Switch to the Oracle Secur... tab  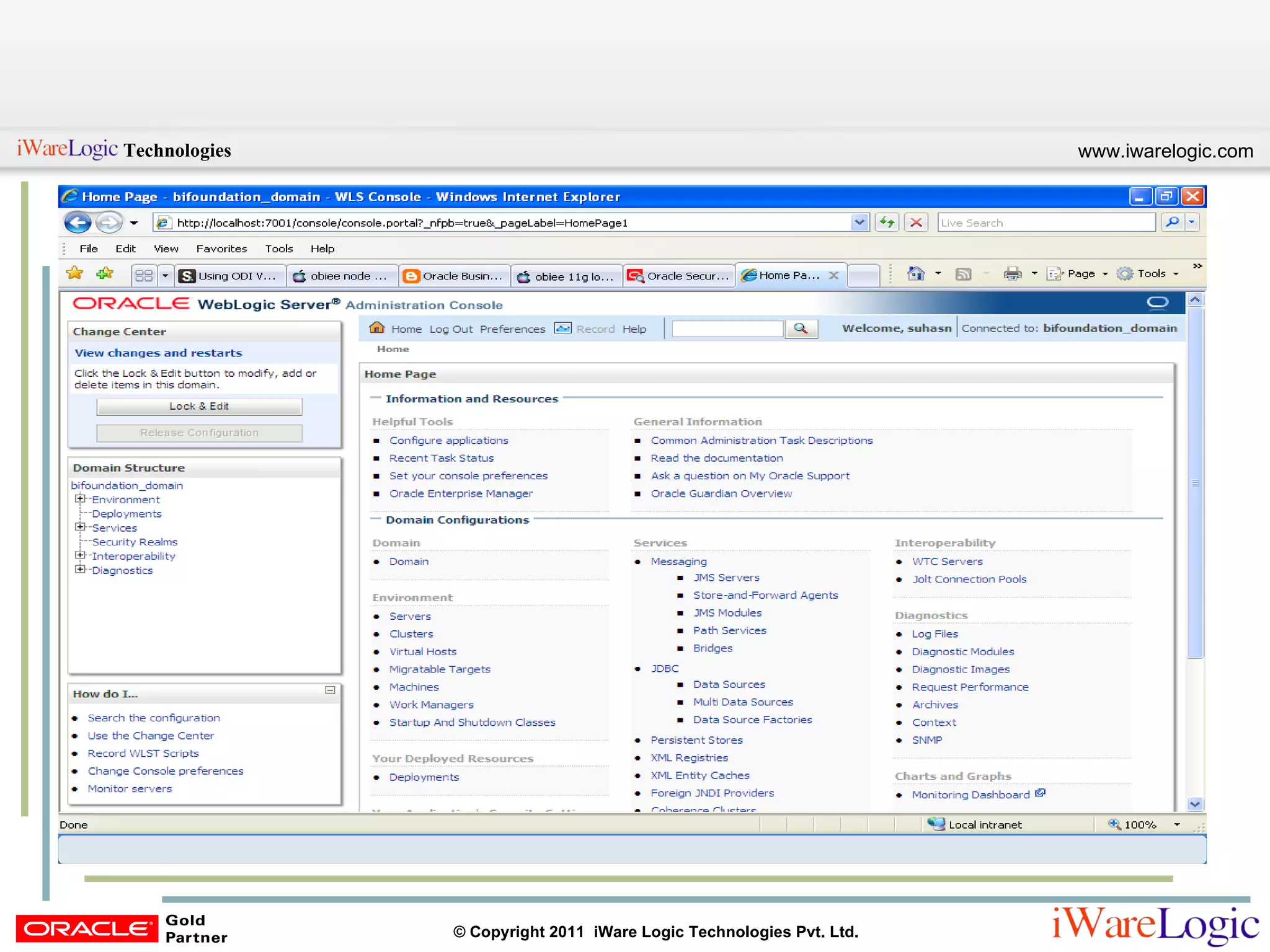680,276
